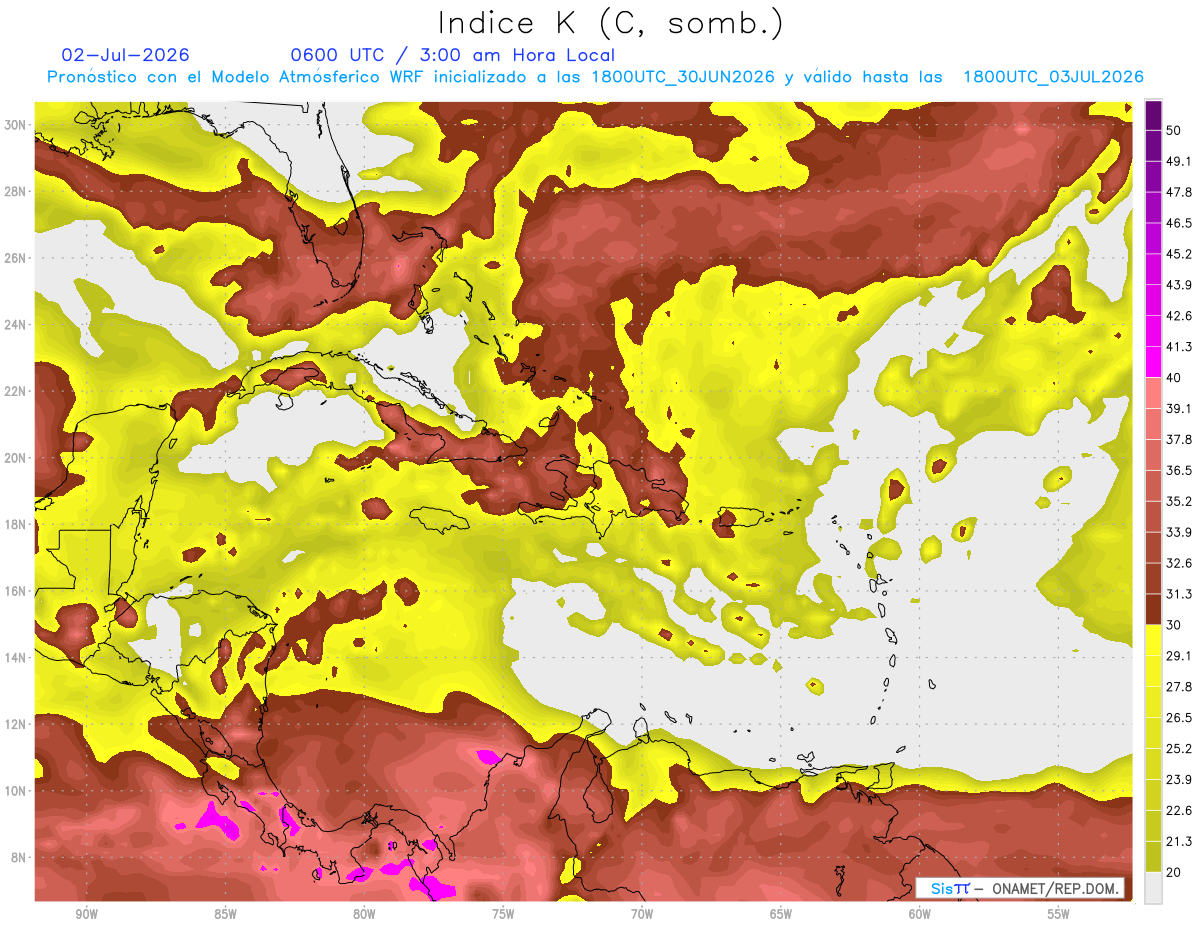This screenshot has height=927, width=1200.
Task: Click the "1800UTC_30JUN2026" initialization time
Action: [x=683, y=77]
